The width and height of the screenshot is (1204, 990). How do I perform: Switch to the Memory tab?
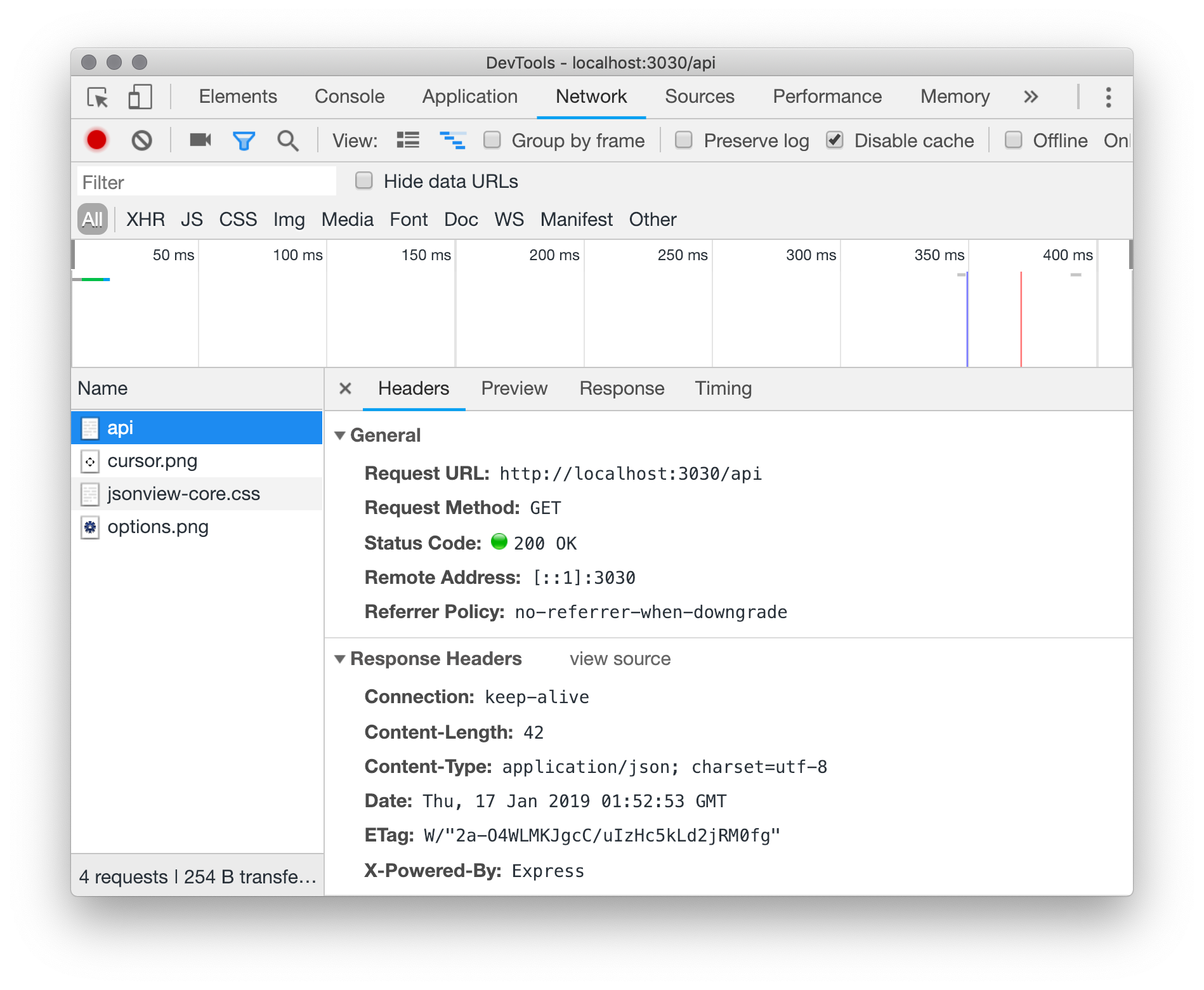pyautogui.click(x=955, y=96)
